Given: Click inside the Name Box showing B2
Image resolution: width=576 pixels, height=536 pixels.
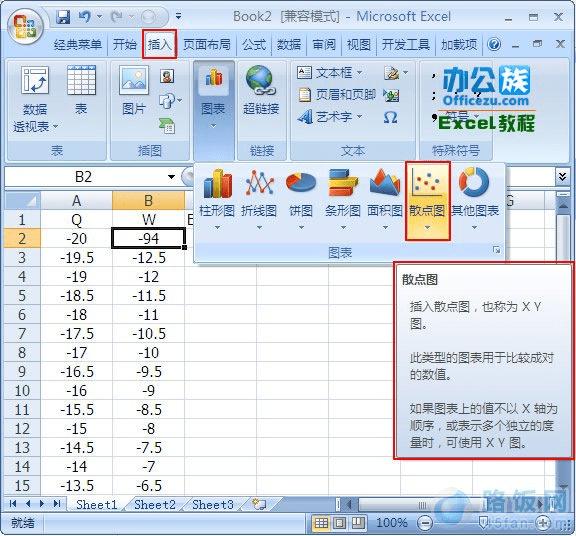Looking at the screenshot, I should coord(84,177).
